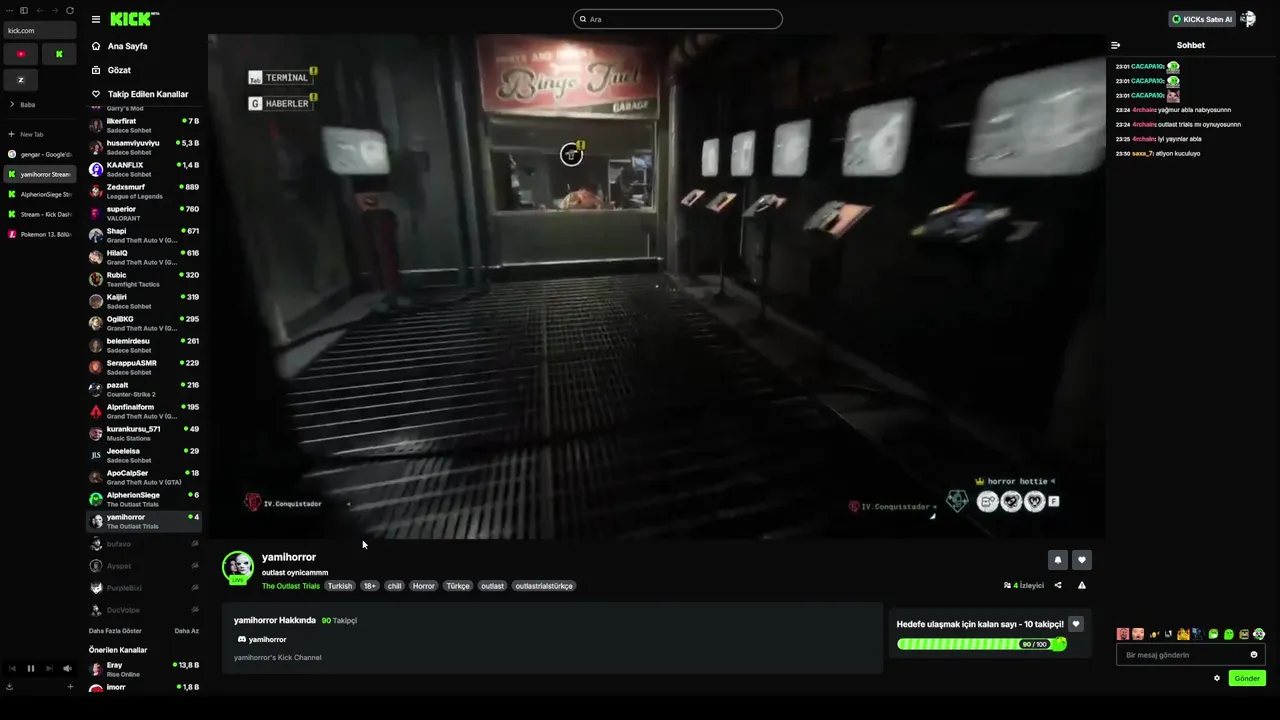The width and height of the screenshot is (1280, 720).
Task: Click the follower goal progress bar
Action: tap(981, 644)
